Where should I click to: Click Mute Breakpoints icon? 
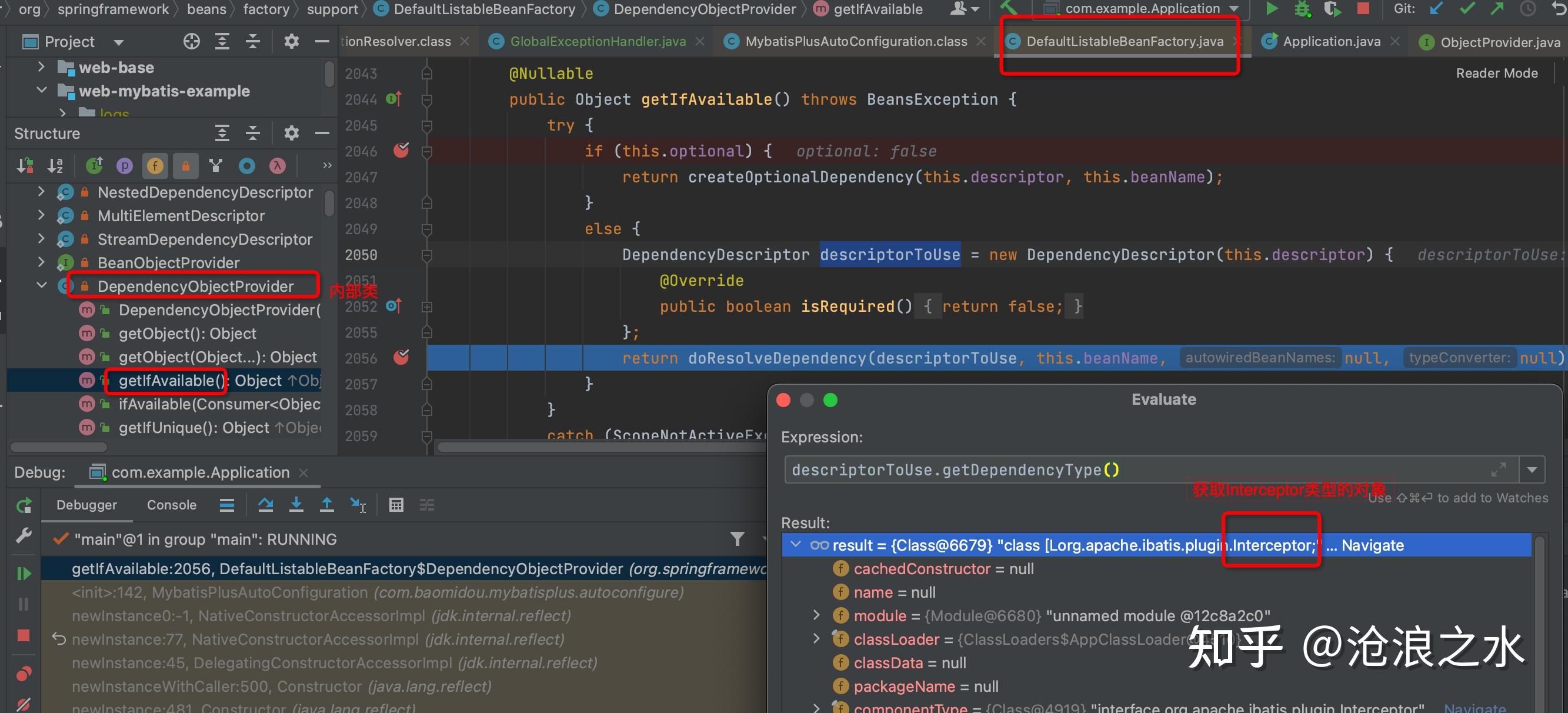click(24, 704)
